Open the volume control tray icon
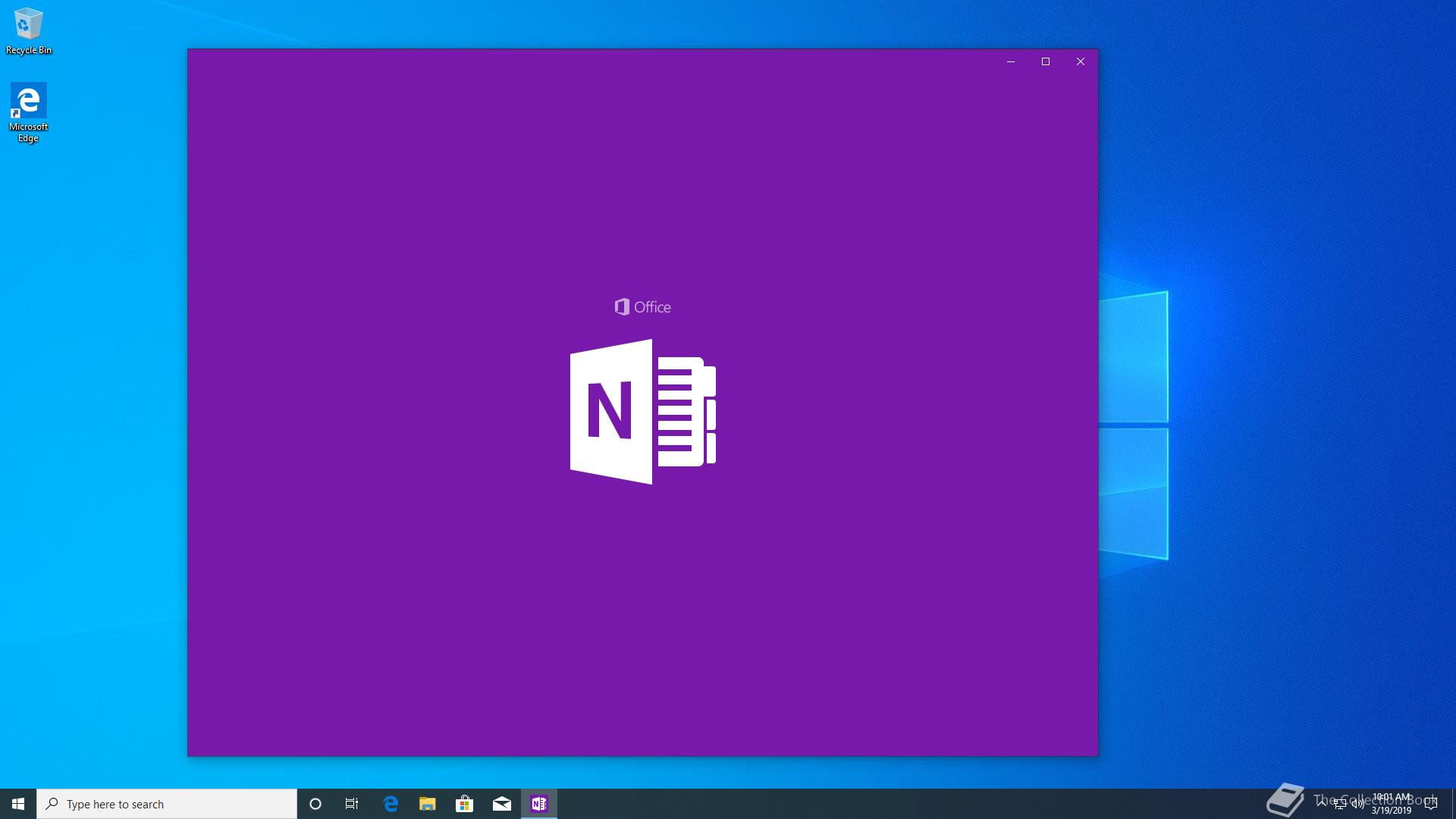 pyautogui.click(x=1358, y=804)
